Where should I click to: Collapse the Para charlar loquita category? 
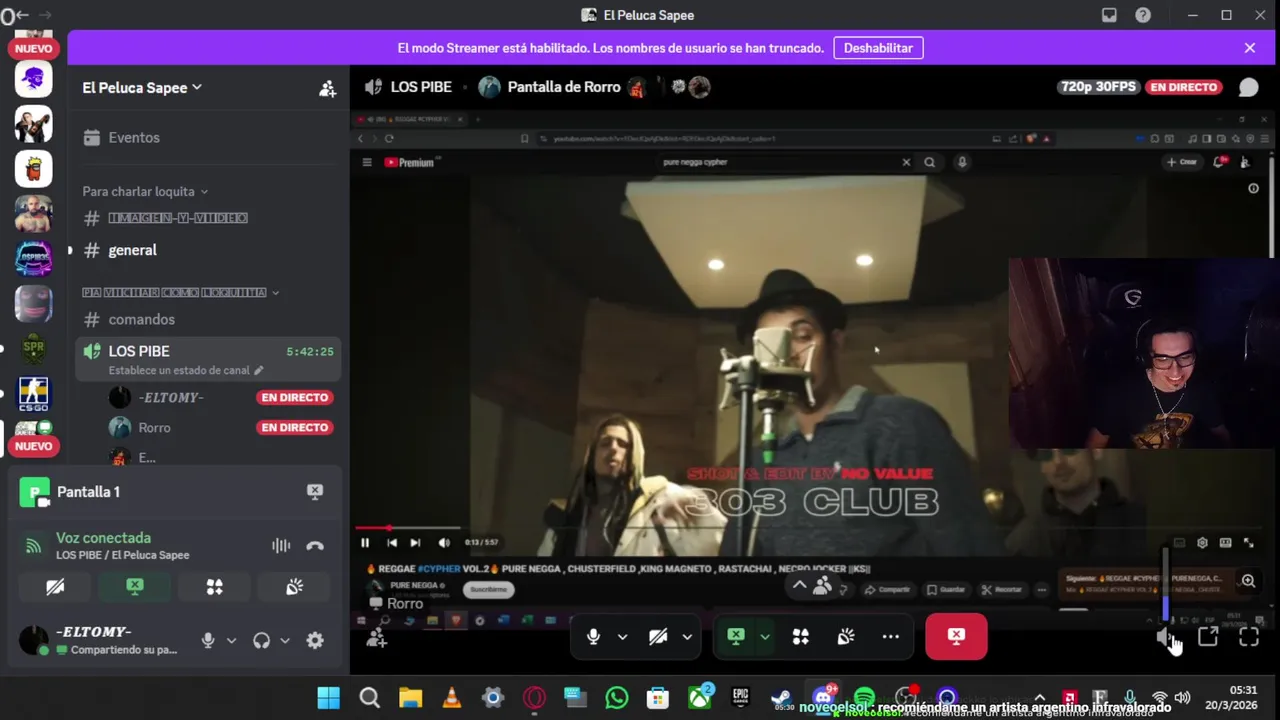point(145,191)
